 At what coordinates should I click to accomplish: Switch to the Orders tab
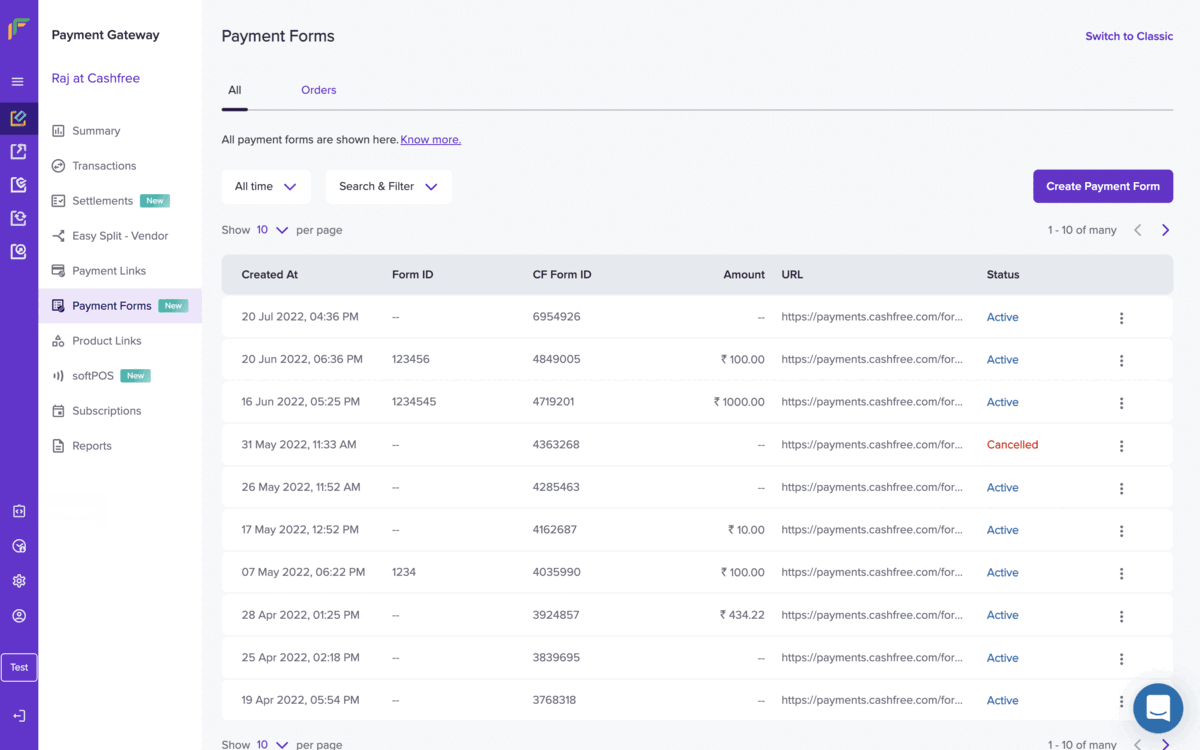click(x=319, y=90)
